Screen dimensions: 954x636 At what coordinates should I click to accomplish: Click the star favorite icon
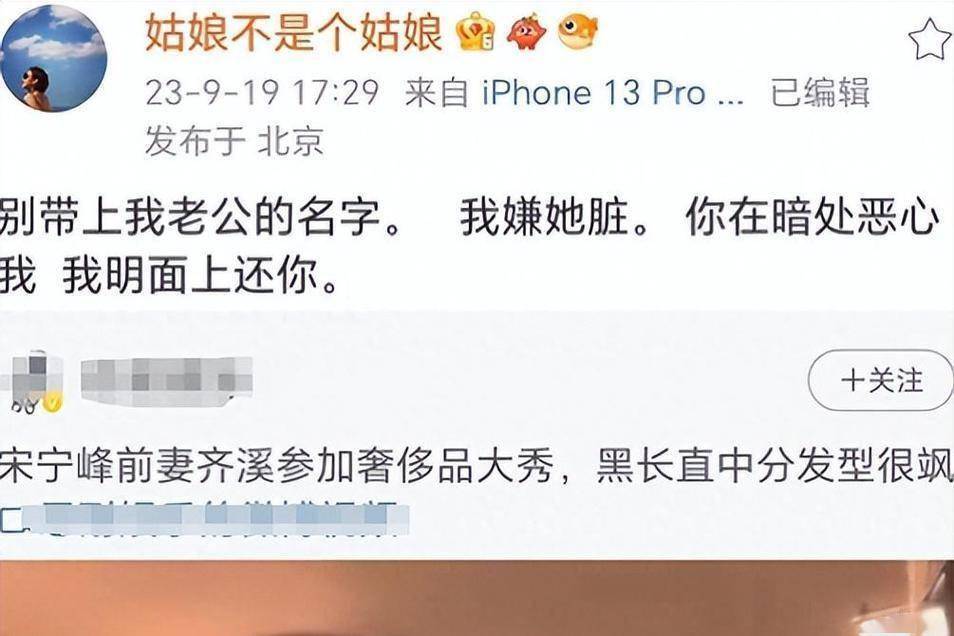click(930, 40)
